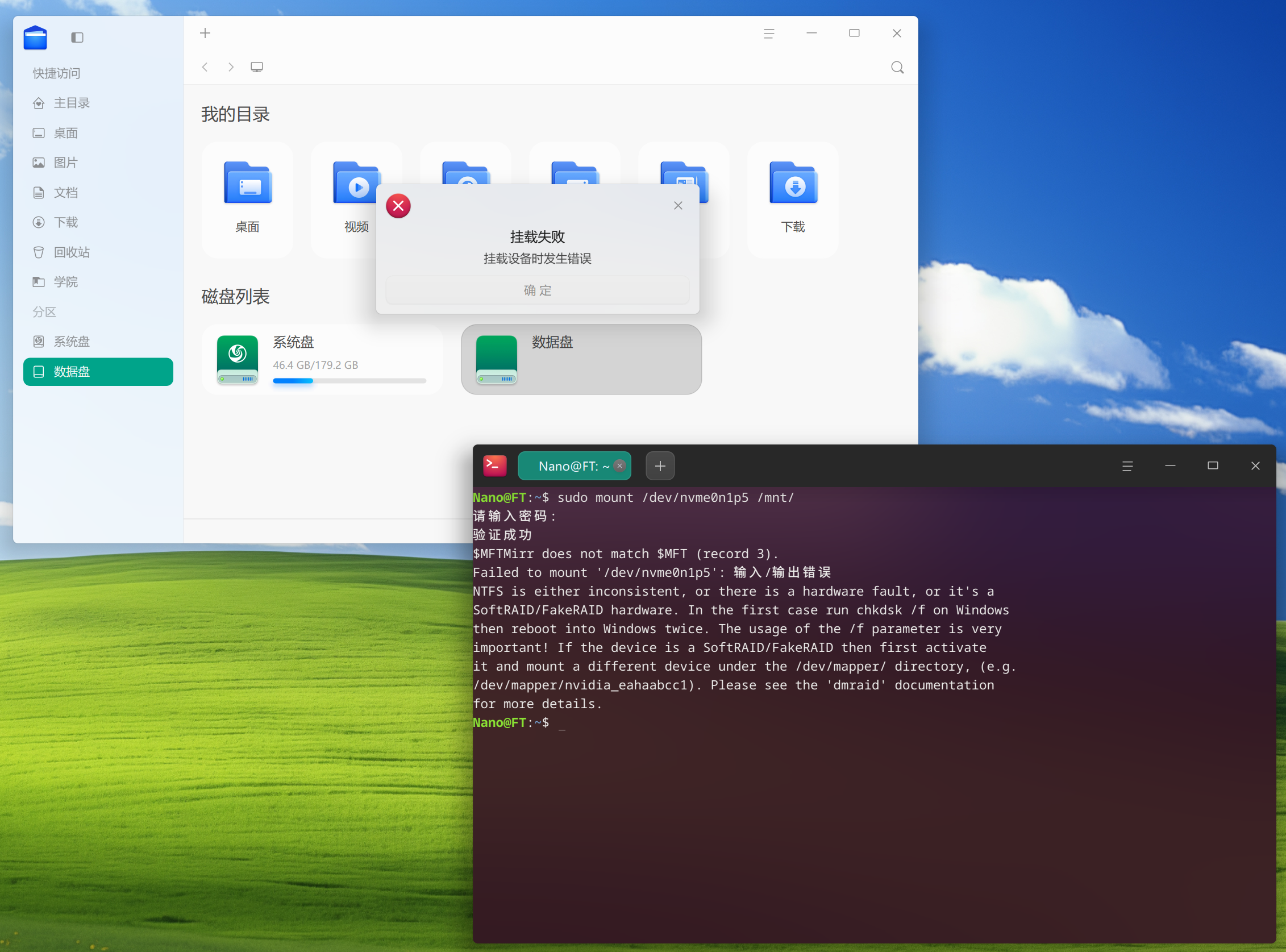Select the 系统盘 disk in 磁盘列表
This screenshot has width=1286, height=952.
click(x=323, y=360)
